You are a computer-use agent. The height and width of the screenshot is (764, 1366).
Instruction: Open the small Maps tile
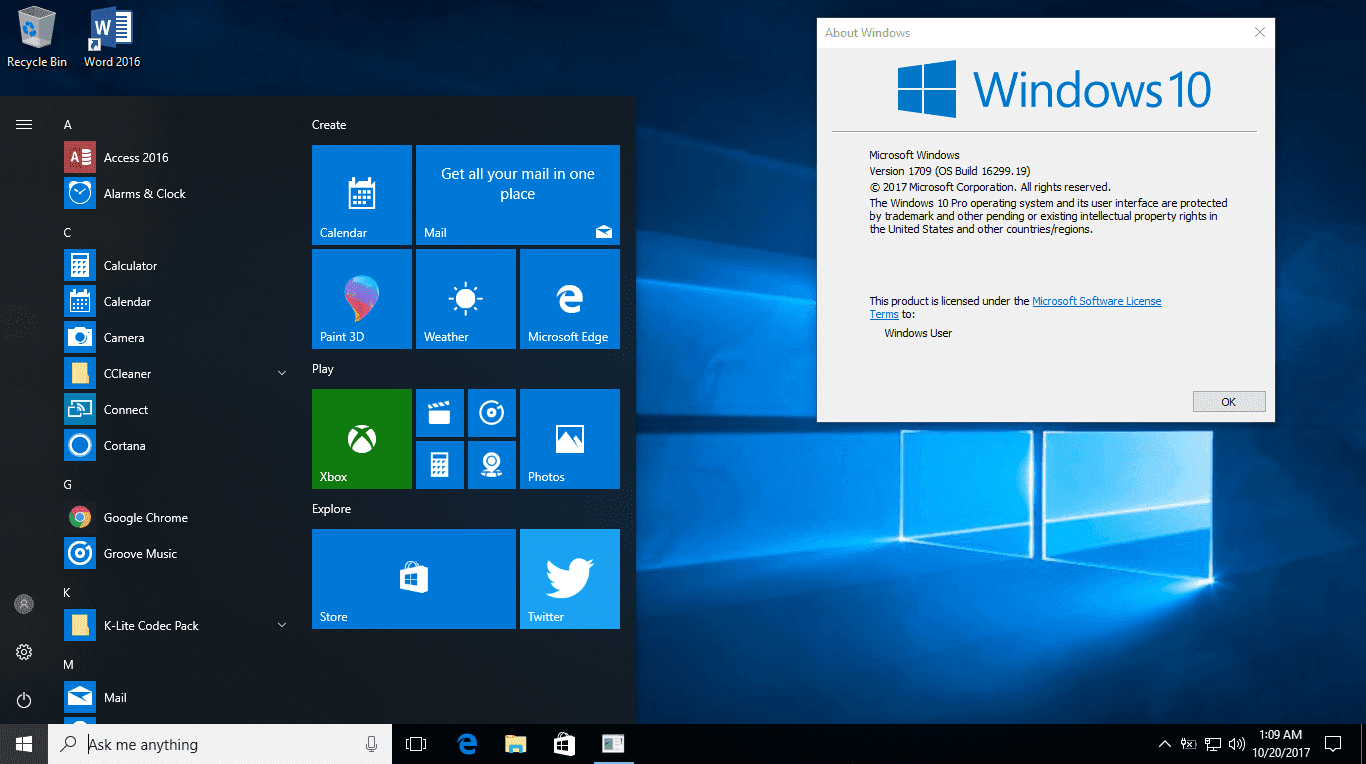tap(492, 465)
